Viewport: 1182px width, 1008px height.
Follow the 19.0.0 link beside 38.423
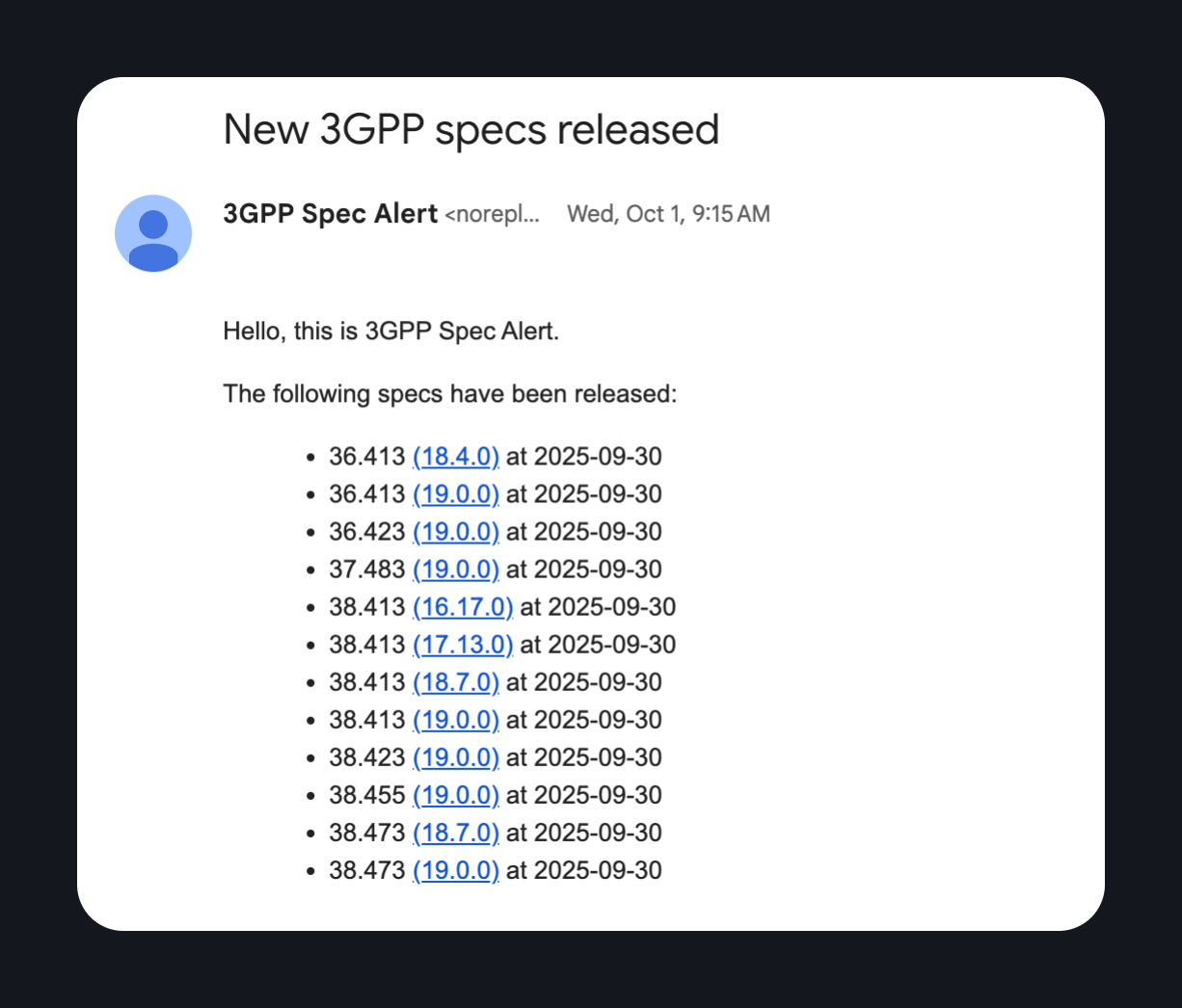coord(455,757)
